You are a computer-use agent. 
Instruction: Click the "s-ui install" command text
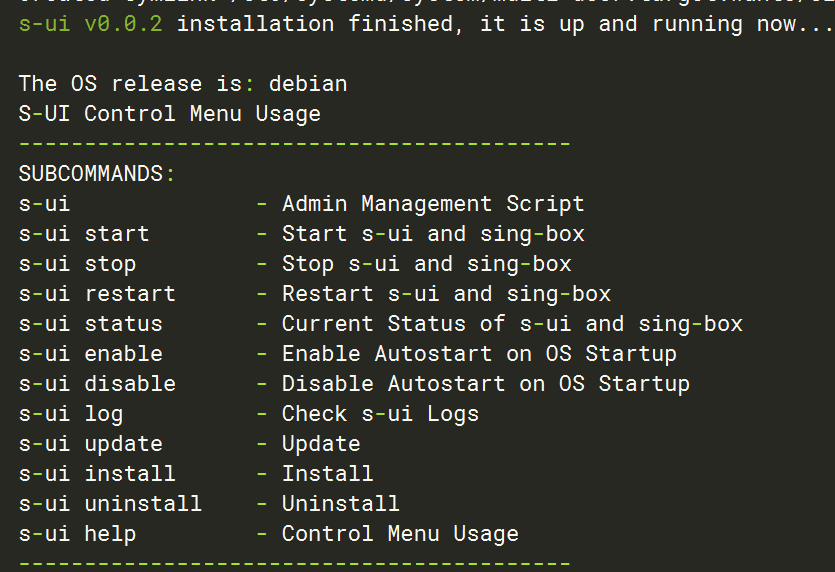[97, 474]
